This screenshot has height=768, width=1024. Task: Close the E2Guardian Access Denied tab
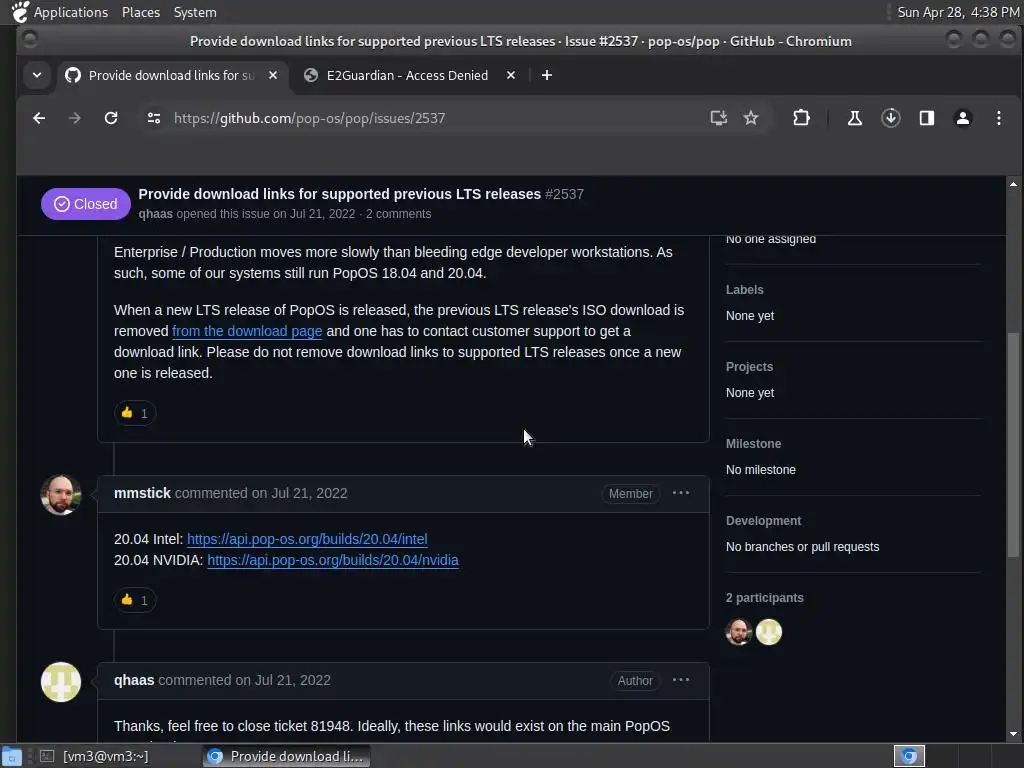point(511,75)
